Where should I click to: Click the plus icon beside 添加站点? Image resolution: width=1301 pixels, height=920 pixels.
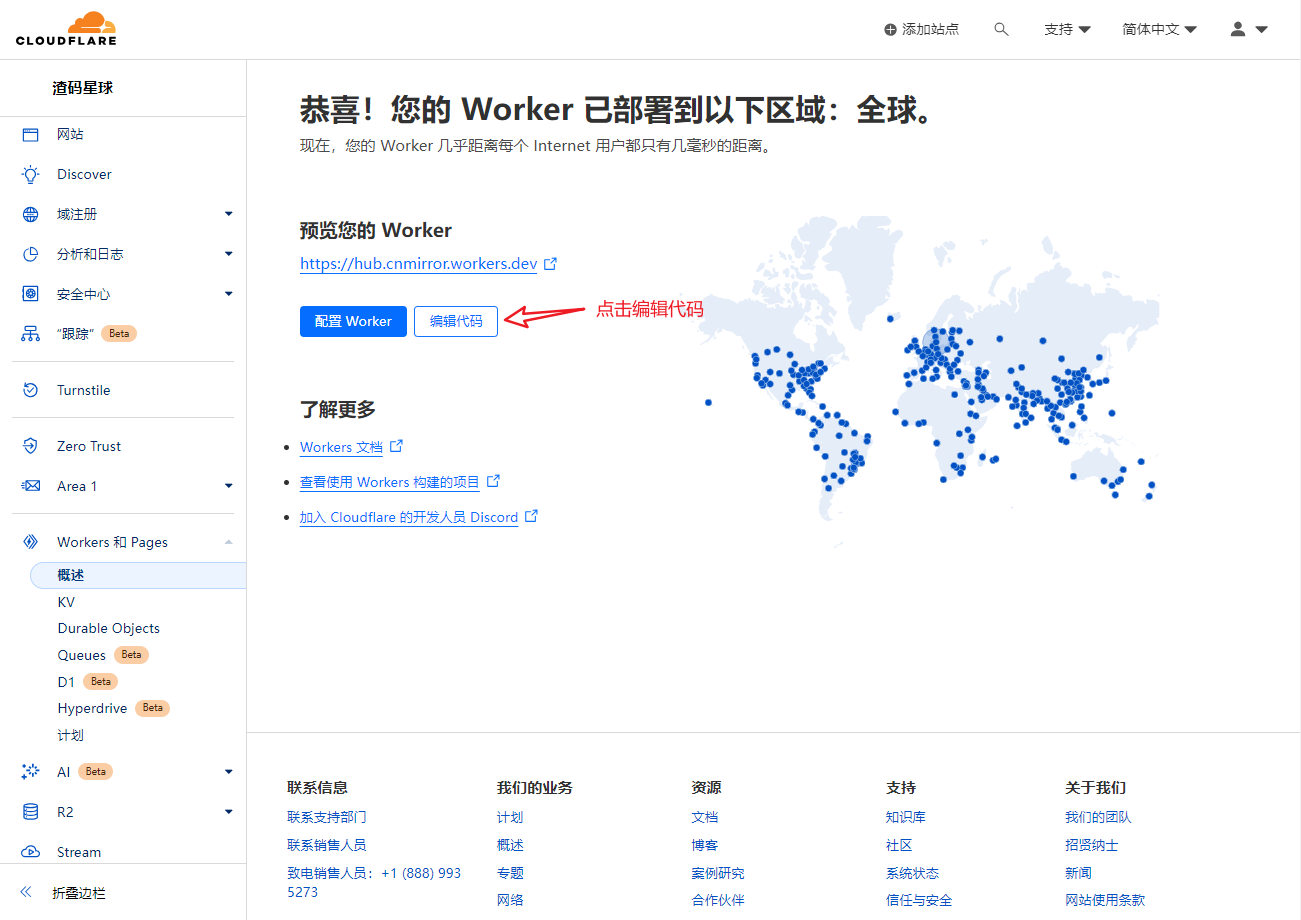tap(890, 30)
